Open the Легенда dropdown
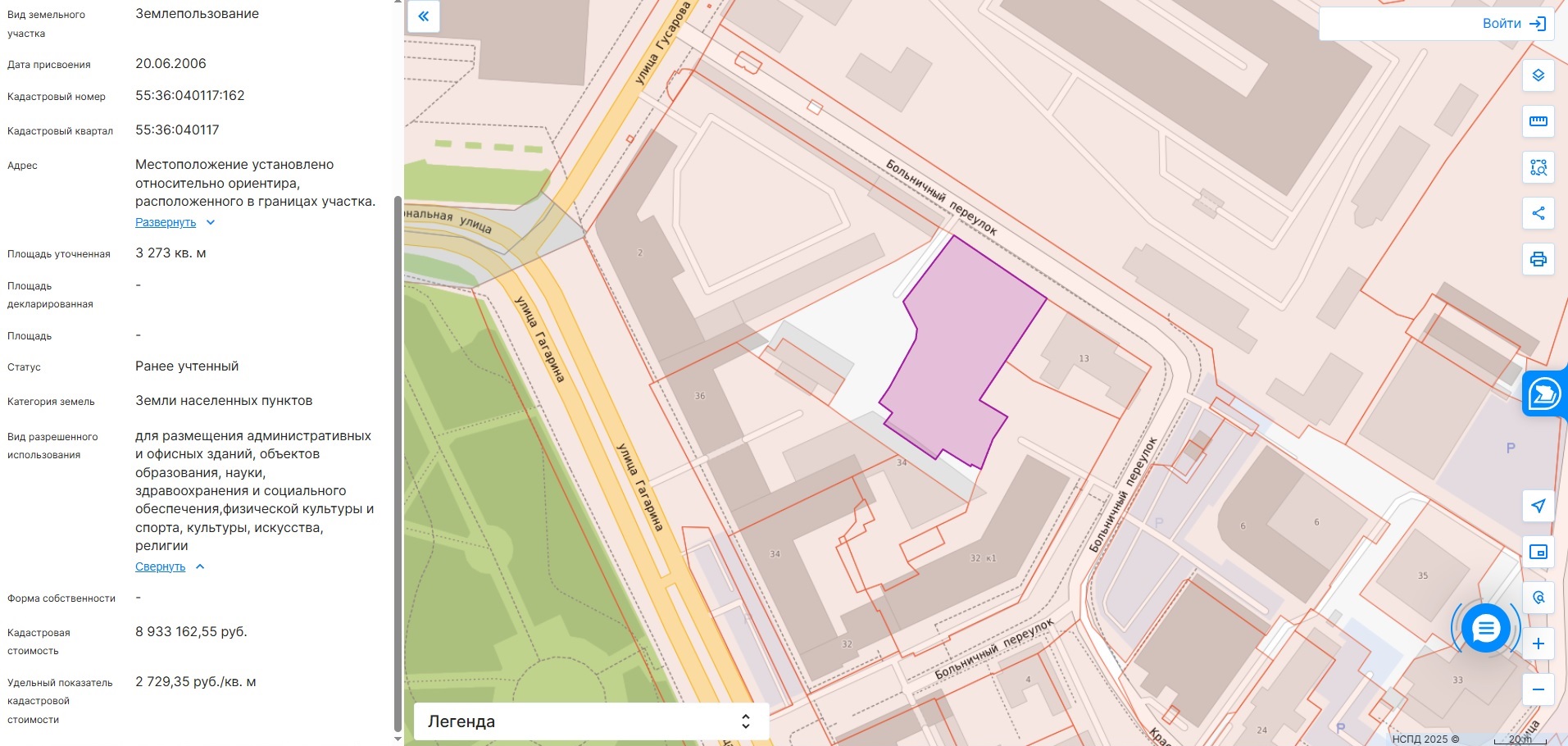1568x746 pixels. pyautogui.click(x=590, y=721)
